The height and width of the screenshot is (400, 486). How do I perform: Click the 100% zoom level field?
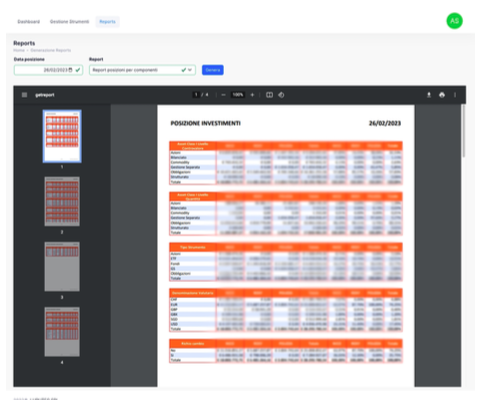(x=238, y=95)
